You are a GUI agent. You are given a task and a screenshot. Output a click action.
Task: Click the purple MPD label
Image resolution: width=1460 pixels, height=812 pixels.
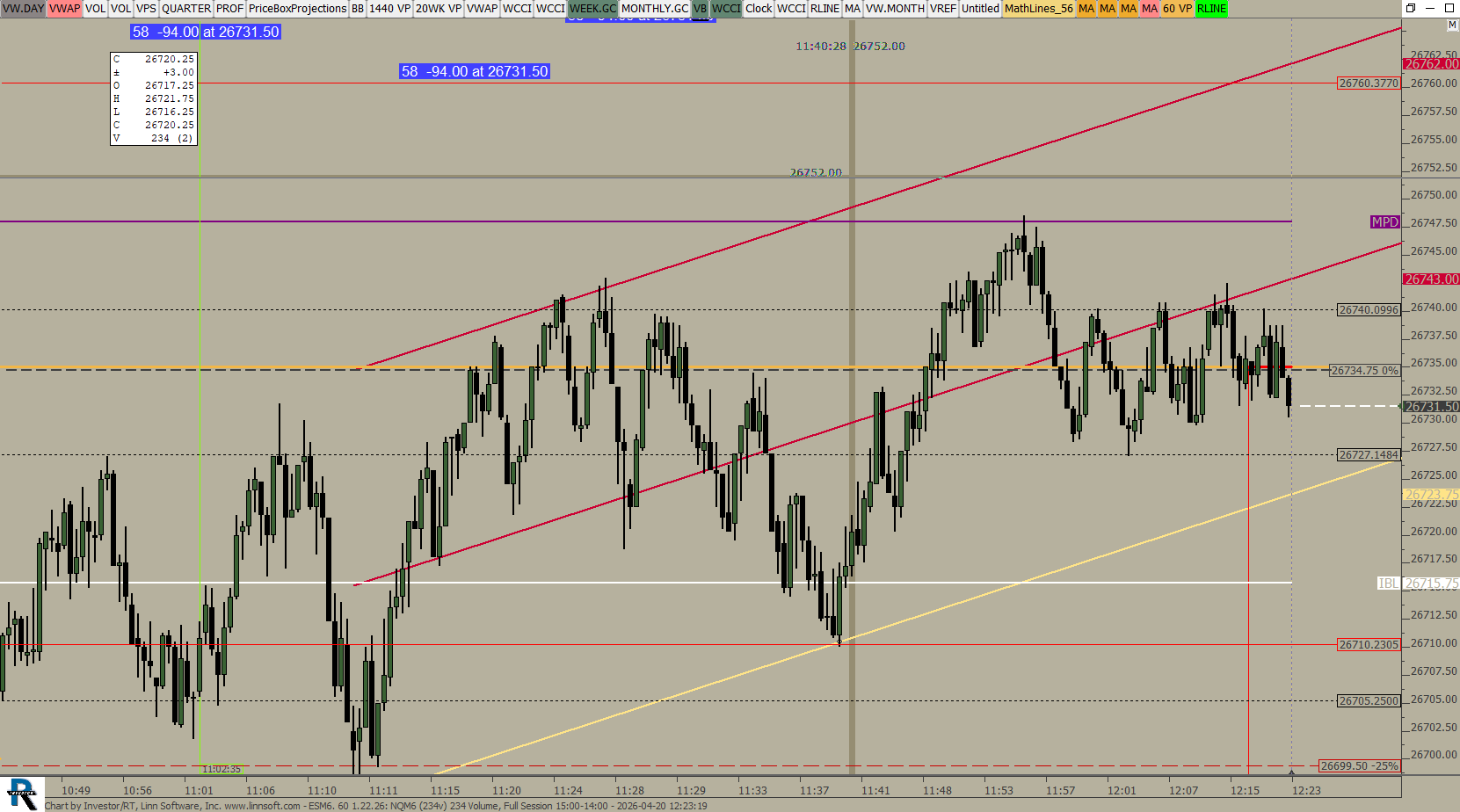pos(1384,222)
